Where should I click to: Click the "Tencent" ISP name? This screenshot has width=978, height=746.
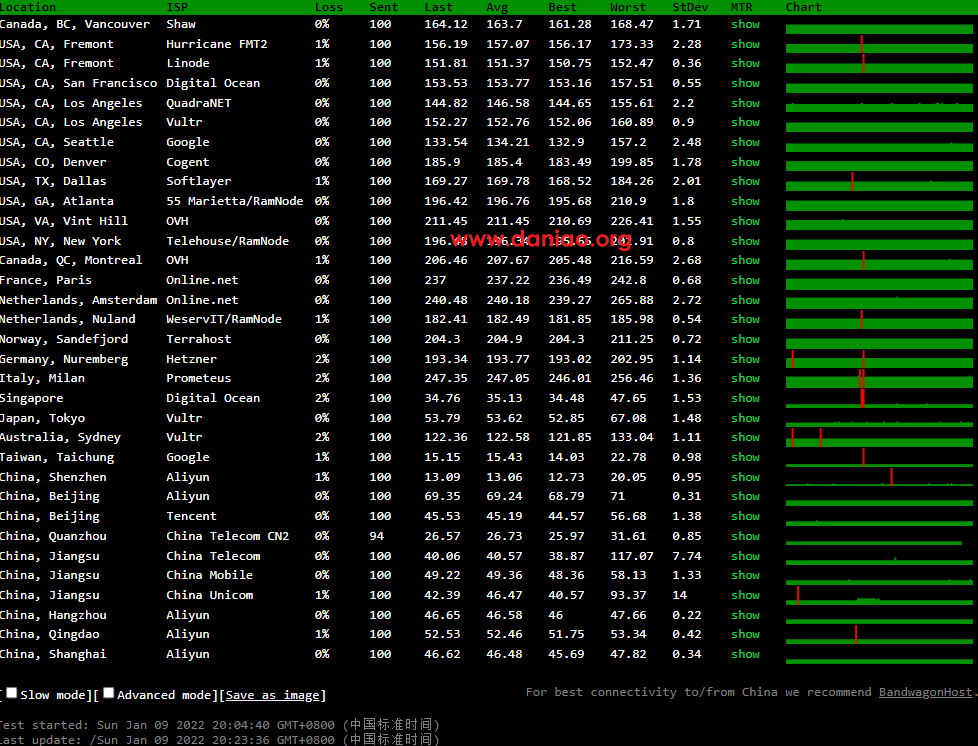pos(191,516)
